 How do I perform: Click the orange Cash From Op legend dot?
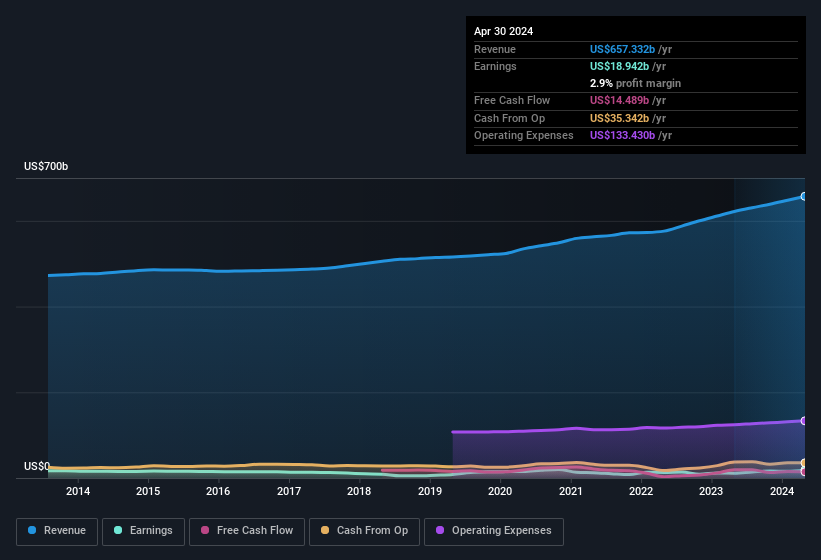click(325, 530)
